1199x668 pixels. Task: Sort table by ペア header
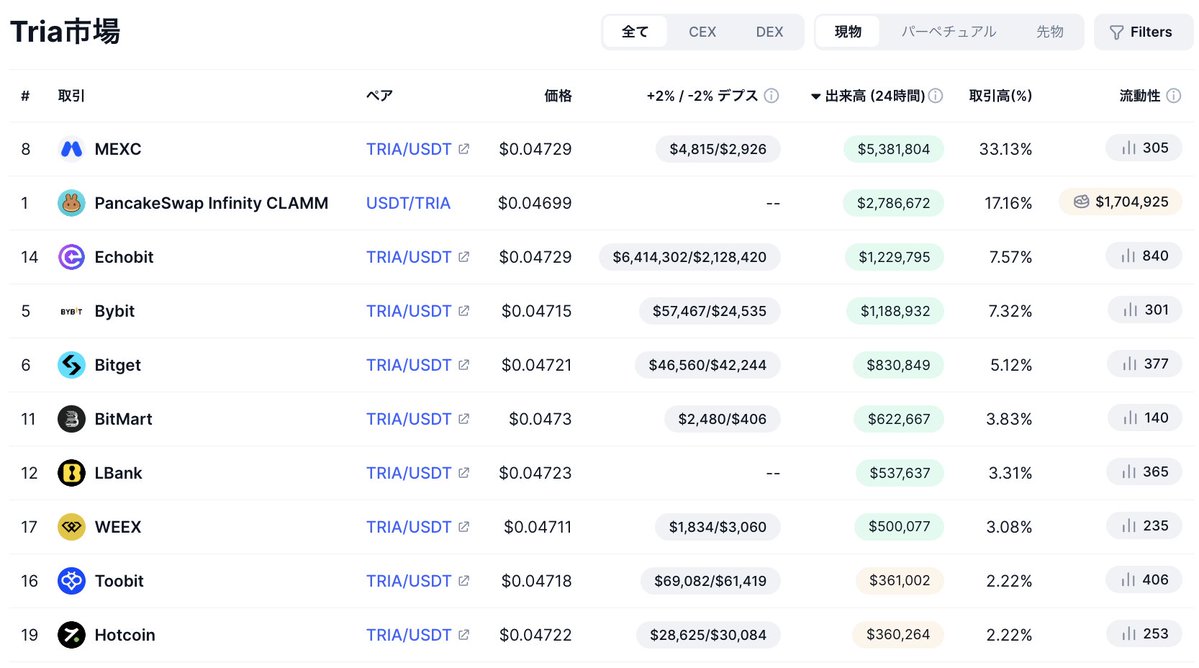pyautogui.click(x=379, y=96)
